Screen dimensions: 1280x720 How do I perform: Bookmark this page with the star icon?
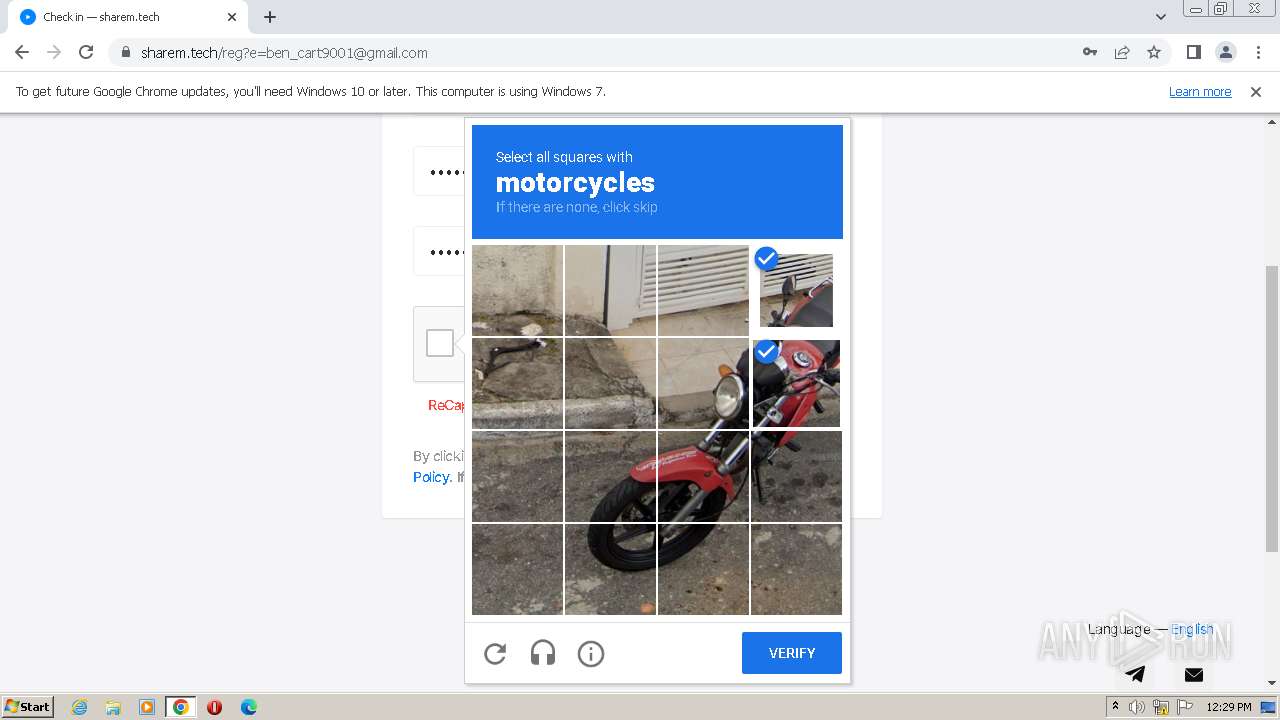[x=1154, y=52]
